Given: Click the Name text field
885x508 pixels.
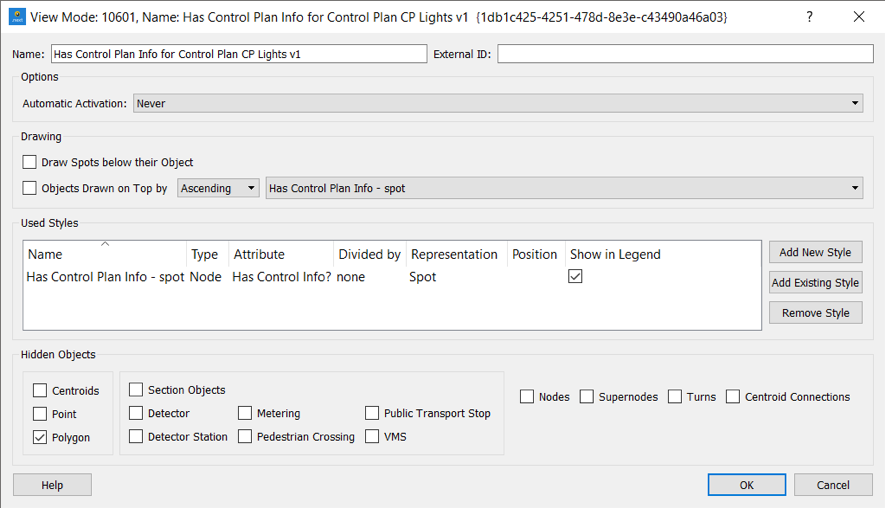Looking at the screenshot, I should pos(239,54).
